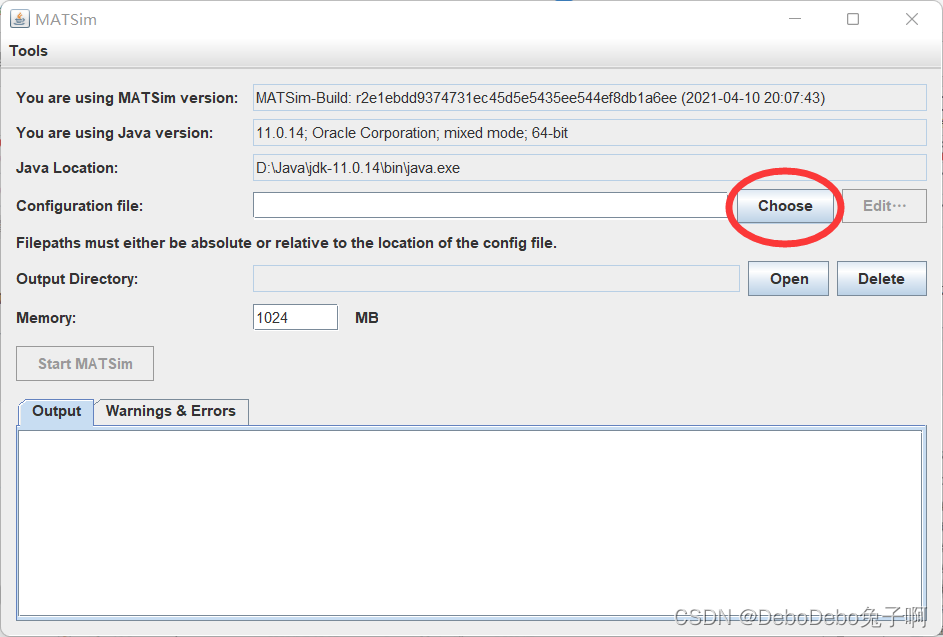Image resolution: width=943 pixels, height=637 pixels.
Task: Click the 'Filepaths must either be absolute' note
Action: pos(286,243)
